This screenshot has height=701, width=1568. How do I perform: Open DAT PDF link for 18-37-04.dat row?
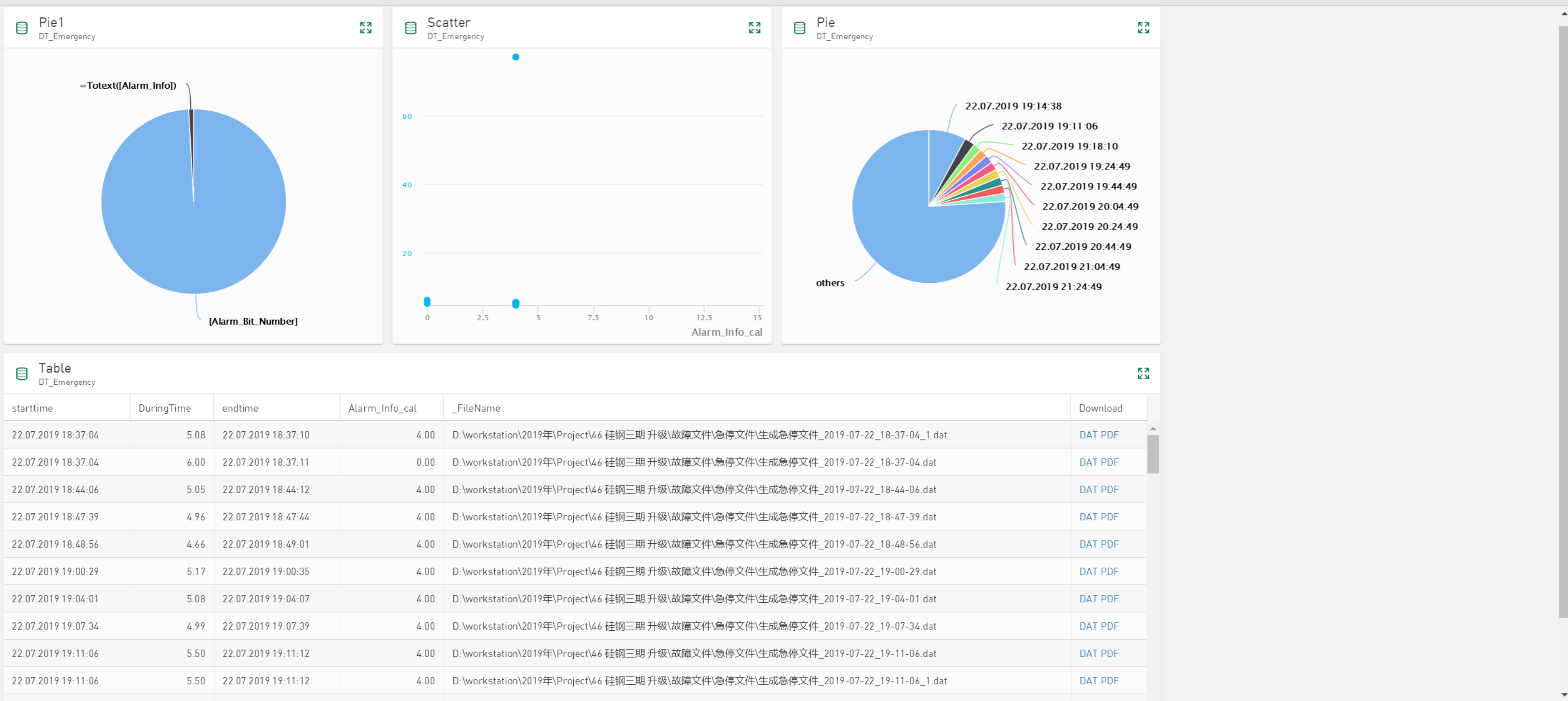pos(1099,462)
